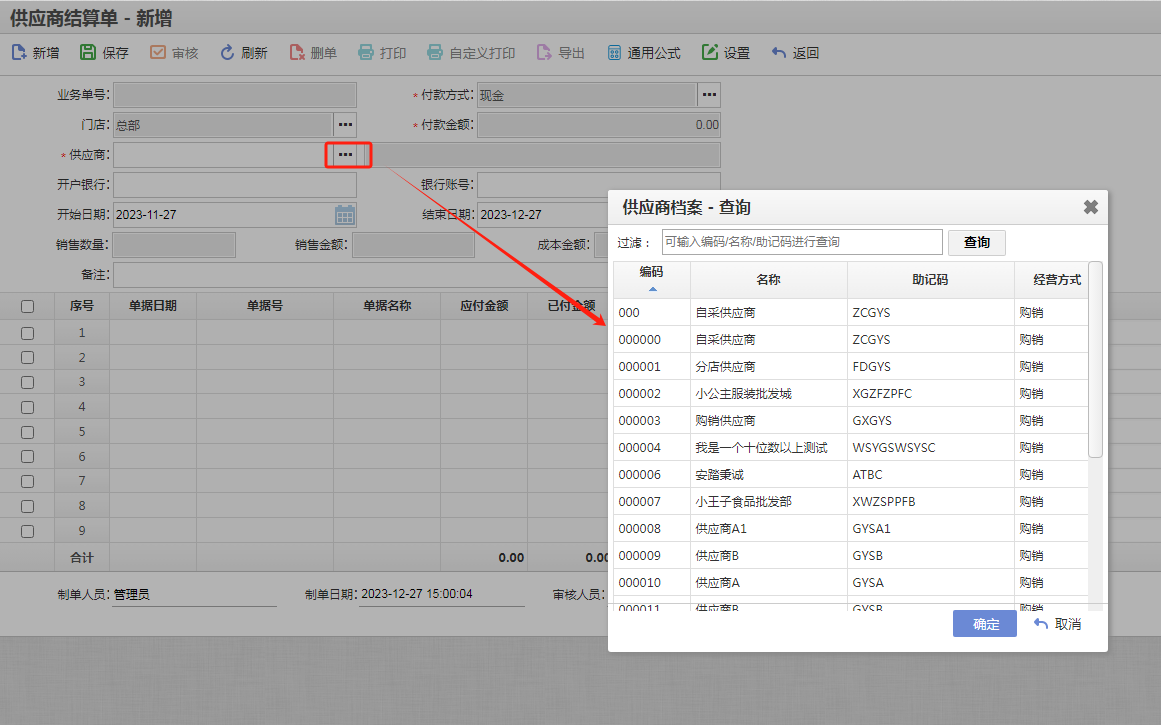Check the checkbox for row 1
Screen dimensions: 1161x725
coord(27,333)
